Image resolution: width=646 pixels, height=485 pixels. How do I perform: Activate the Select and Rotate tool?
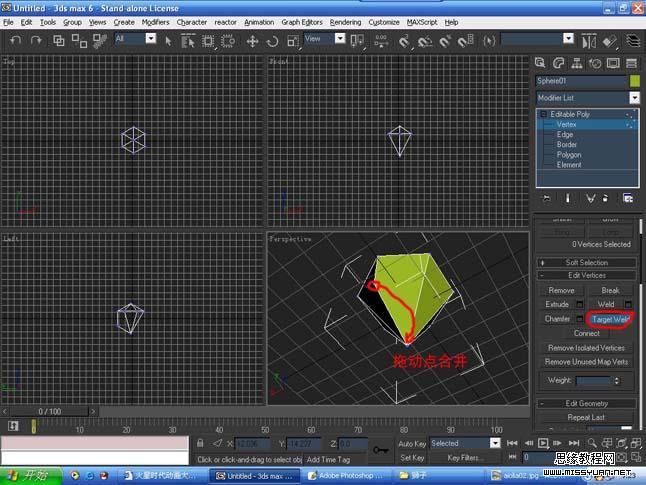click(x=272, y=41)
